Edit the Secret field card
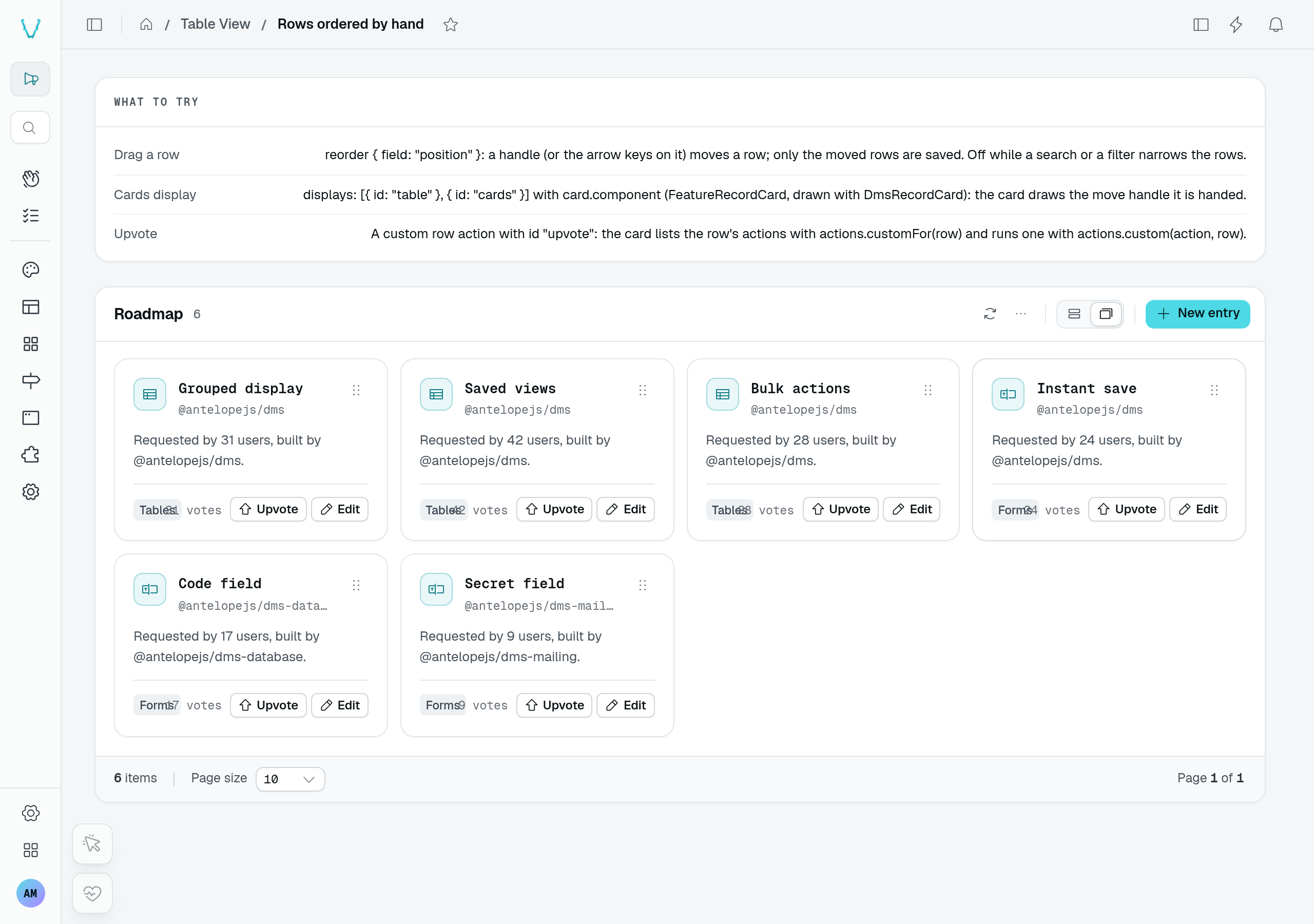This screenshot has height=924, width=1314. [626, 705]
